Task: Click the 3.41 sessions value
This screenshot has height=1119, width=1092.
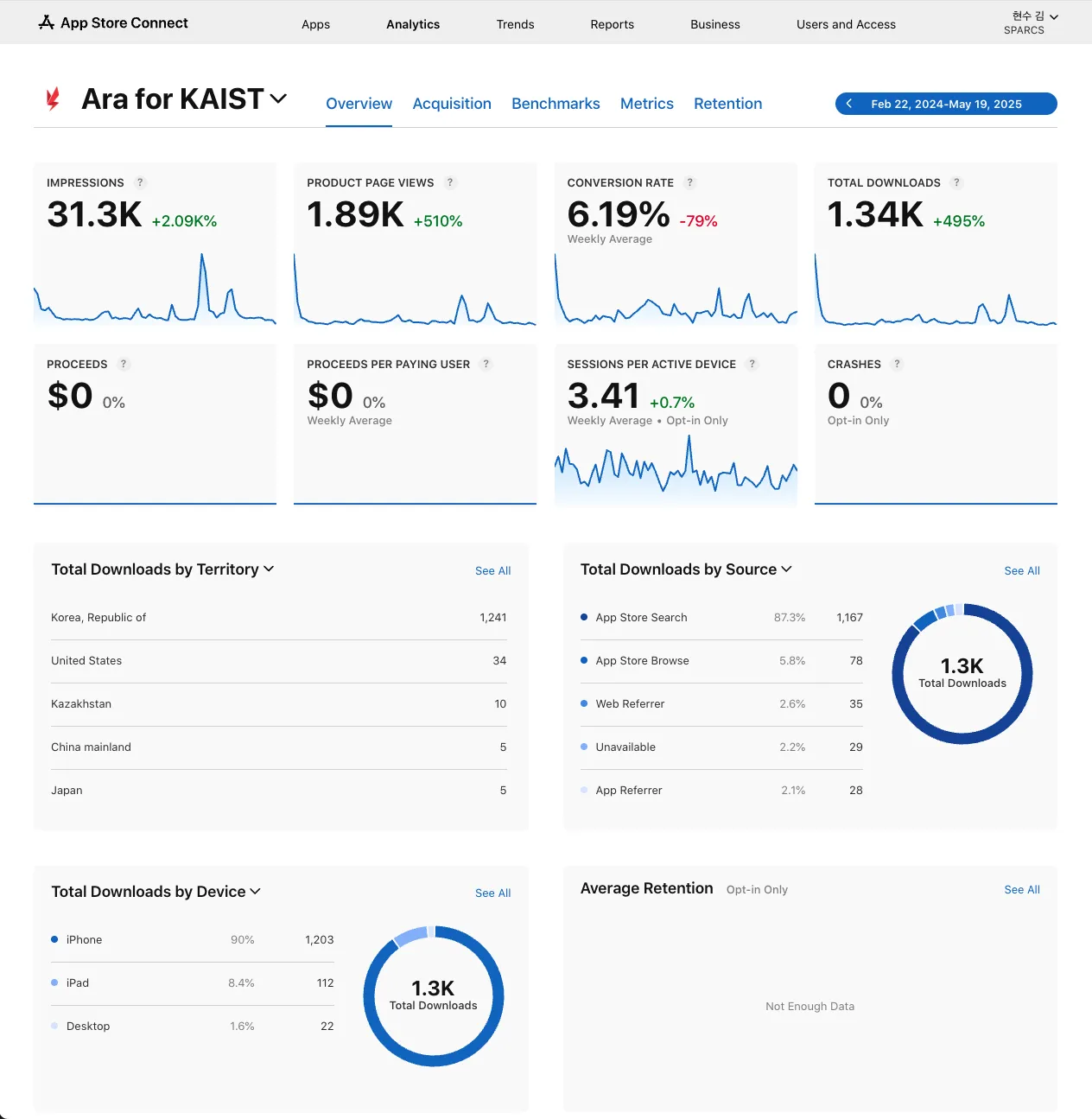Action: click(603, 396)
